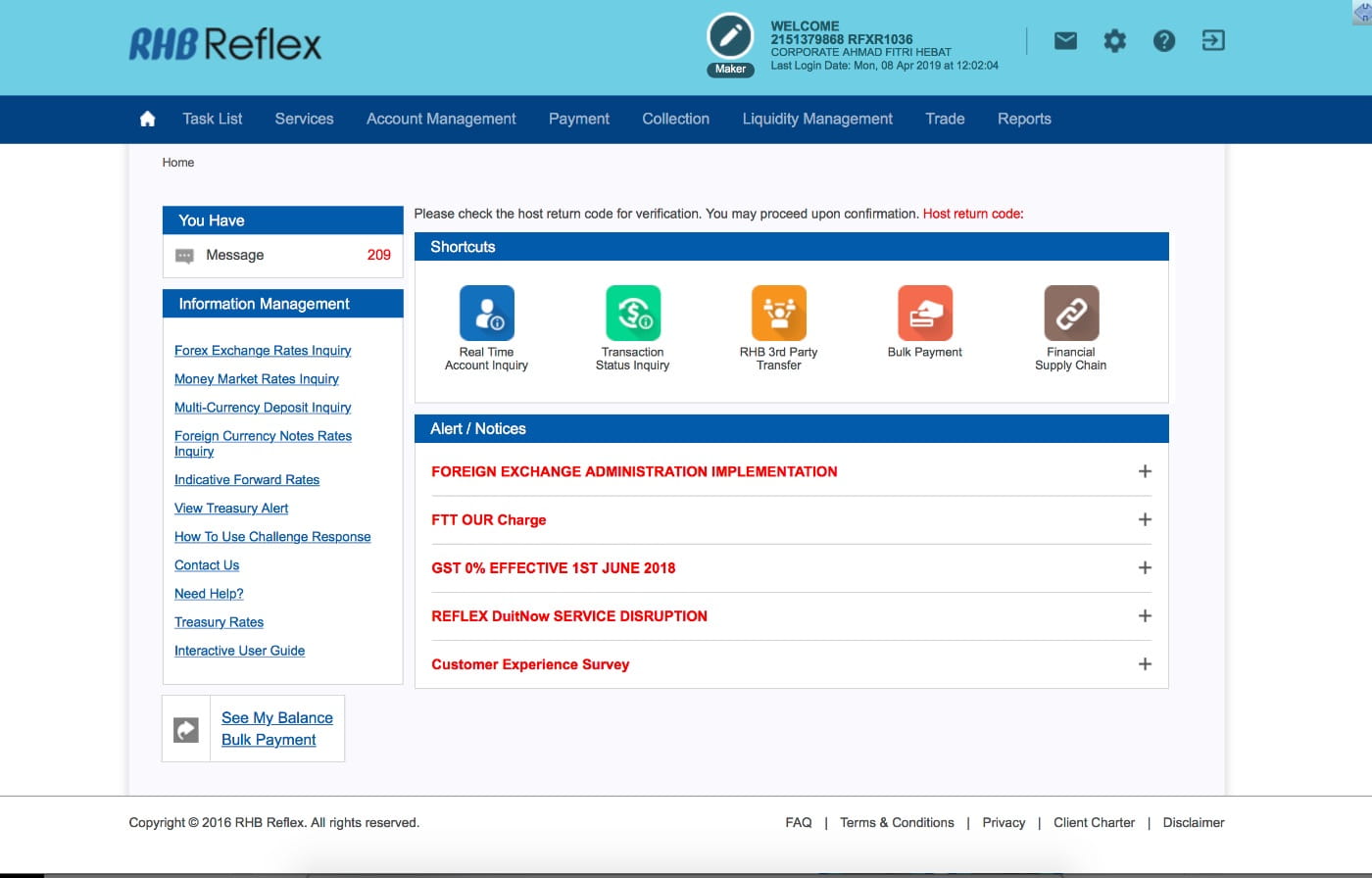
Task: Open the See My Balance link
Action: [x=277, y=717]
